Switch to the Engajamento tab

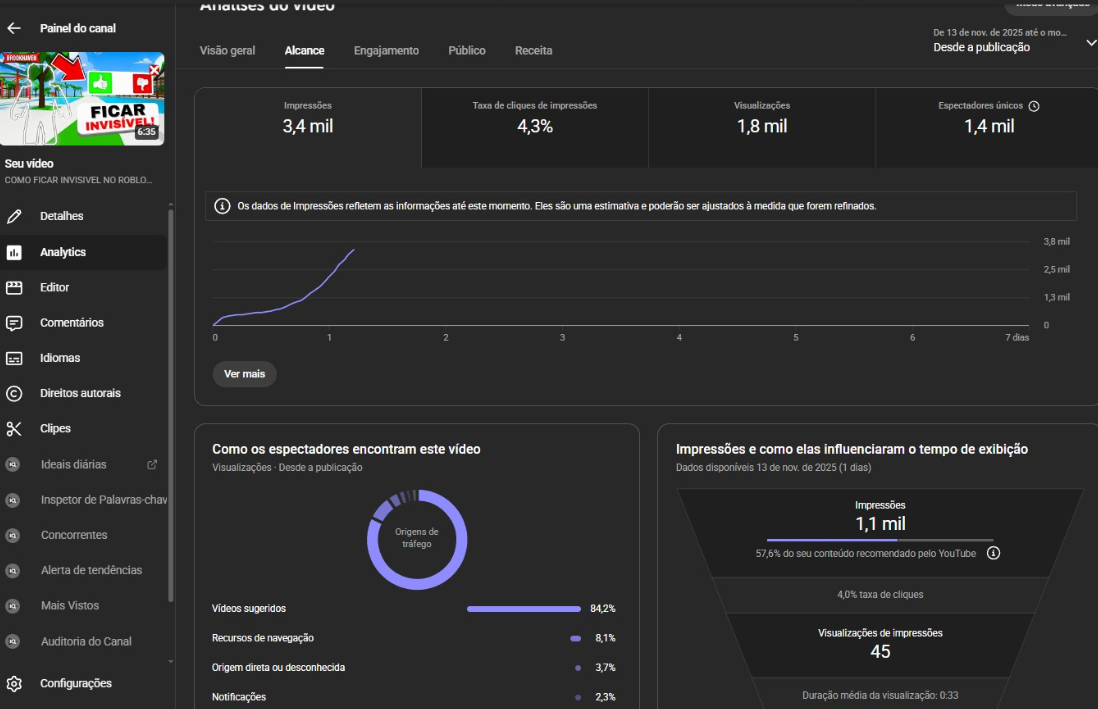[386, 50]
